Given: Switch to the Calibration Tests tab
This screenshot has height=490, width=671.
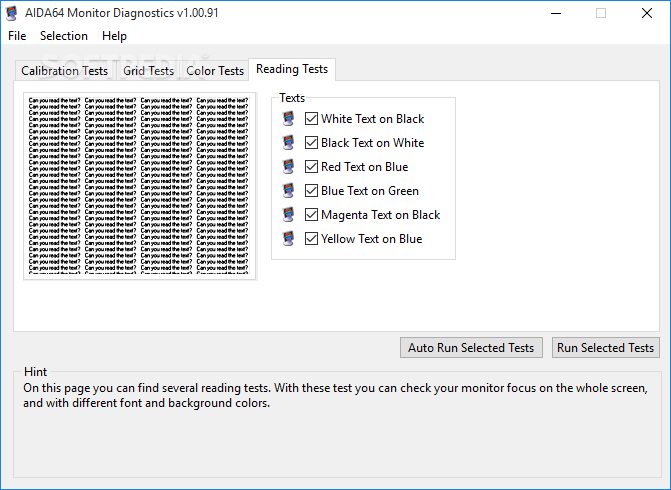Looking at the screenshot, I should tap(65, 71).
